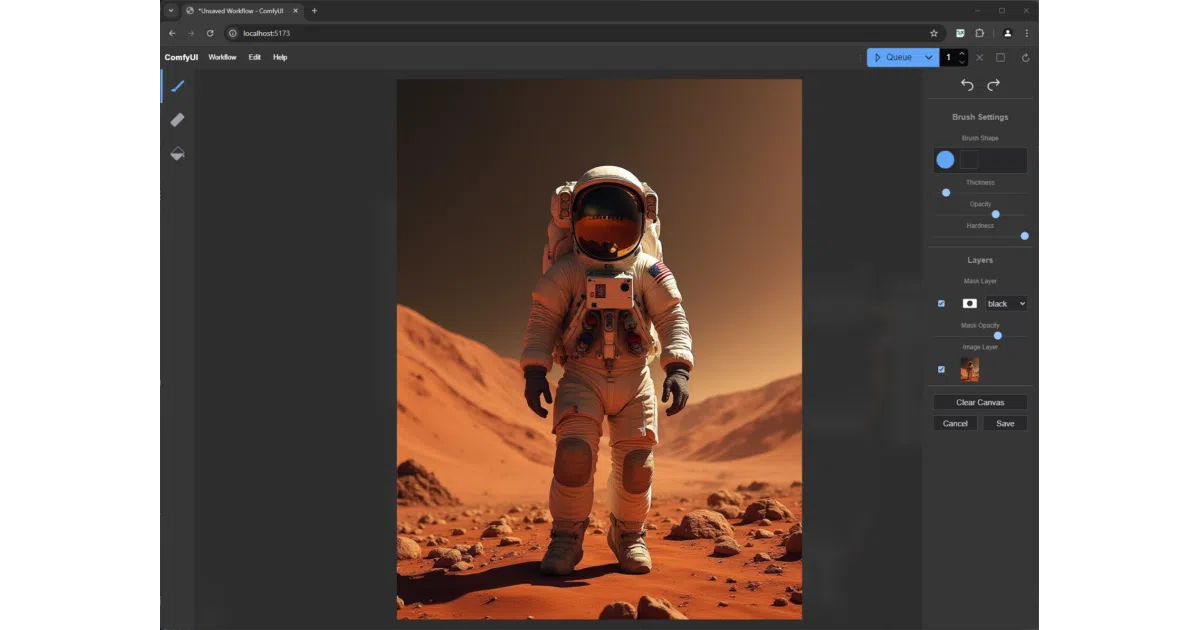The width and height of the screenshot is (1200, 630).
Task: Click the mask layer preview icon
Action: point(969,303)
